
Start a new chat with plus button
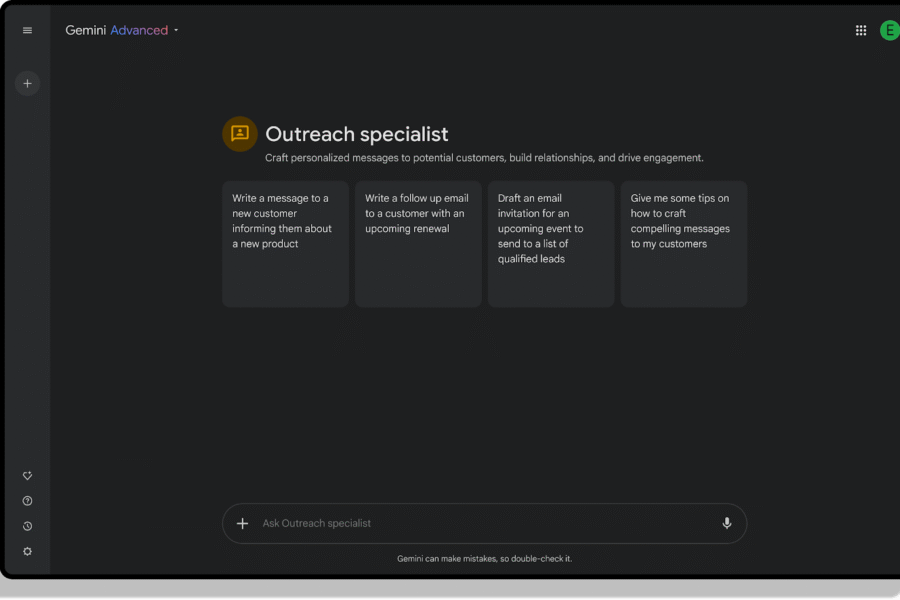tap(27, 84)
